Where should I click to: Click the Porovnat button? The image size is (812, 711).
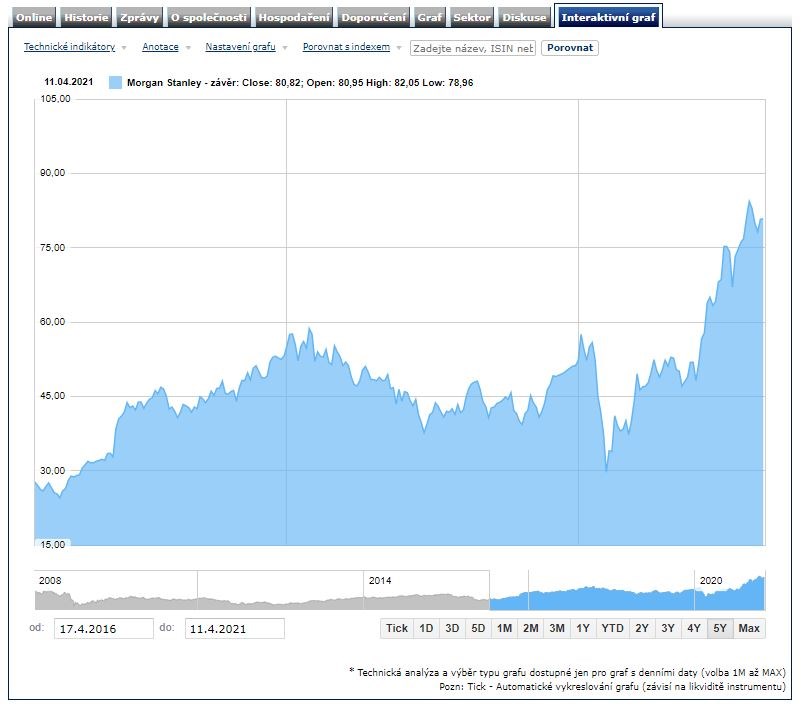pos(569,47)
